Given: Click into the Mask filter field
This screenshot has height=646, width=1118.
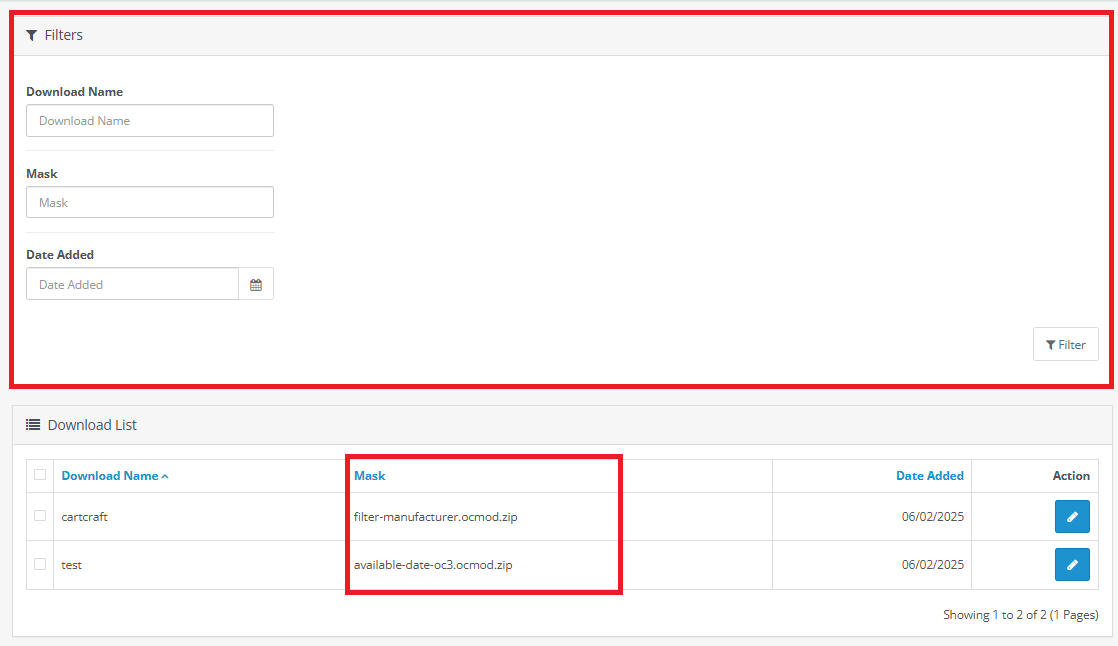Looking at the screenshot, I should (x=150, y=203).
